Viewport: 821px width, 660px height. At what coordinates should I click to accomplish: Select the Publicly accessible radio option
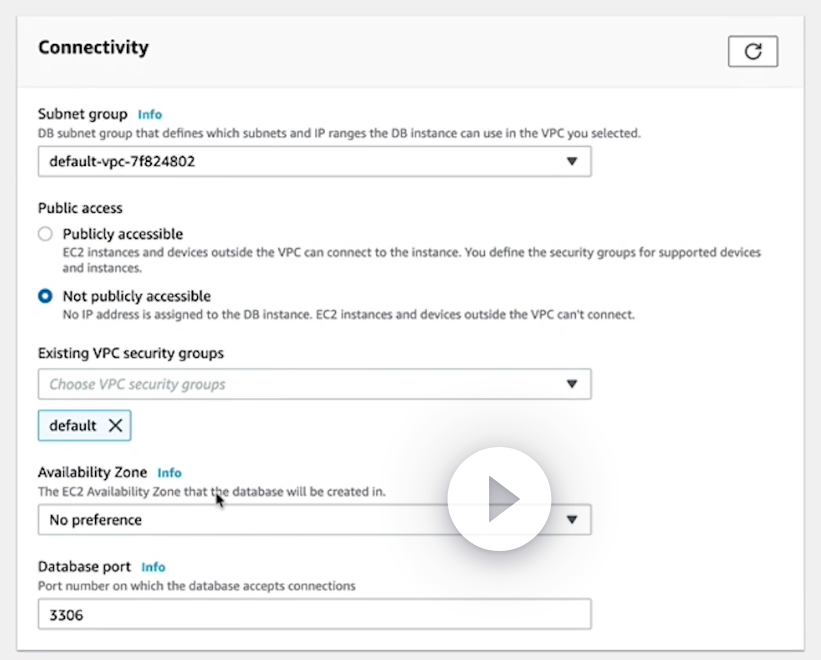click(x=46, y=233)
